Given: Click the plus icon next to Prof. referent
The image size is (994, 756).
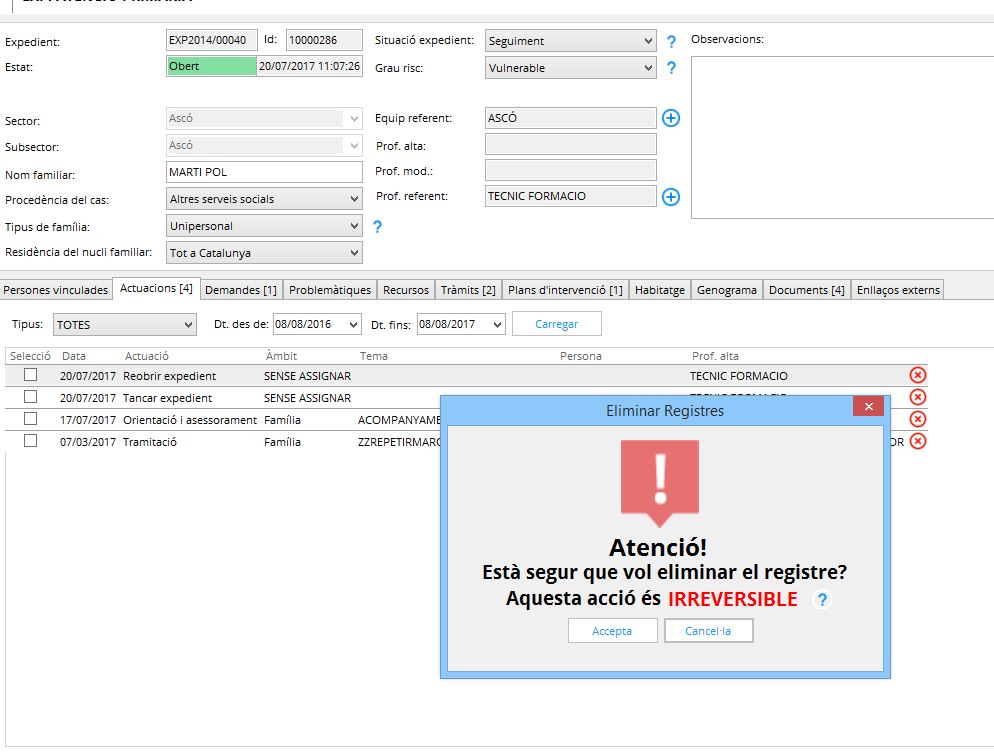Looking at the screenshot, I should [671, 197].
